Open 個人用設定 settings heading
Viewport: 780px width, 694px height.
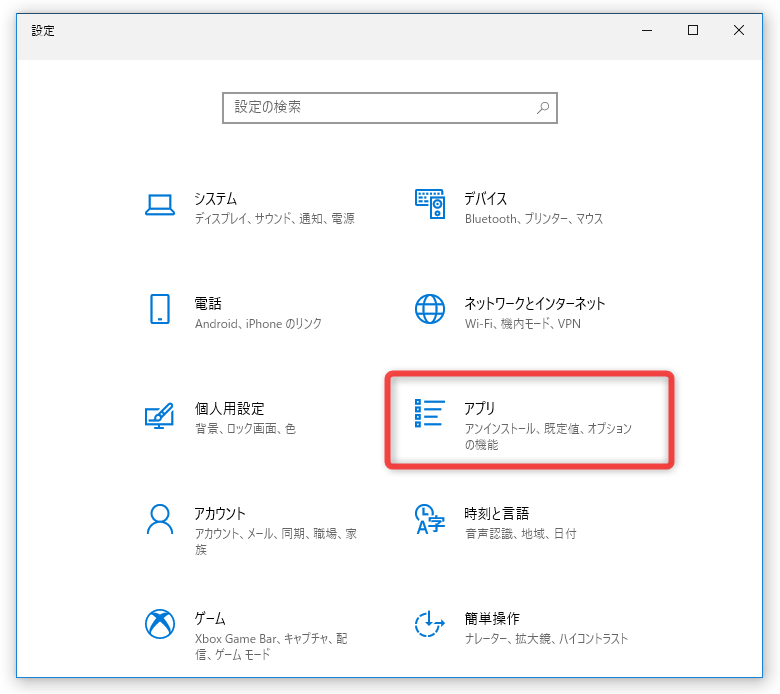coord(229,408)
